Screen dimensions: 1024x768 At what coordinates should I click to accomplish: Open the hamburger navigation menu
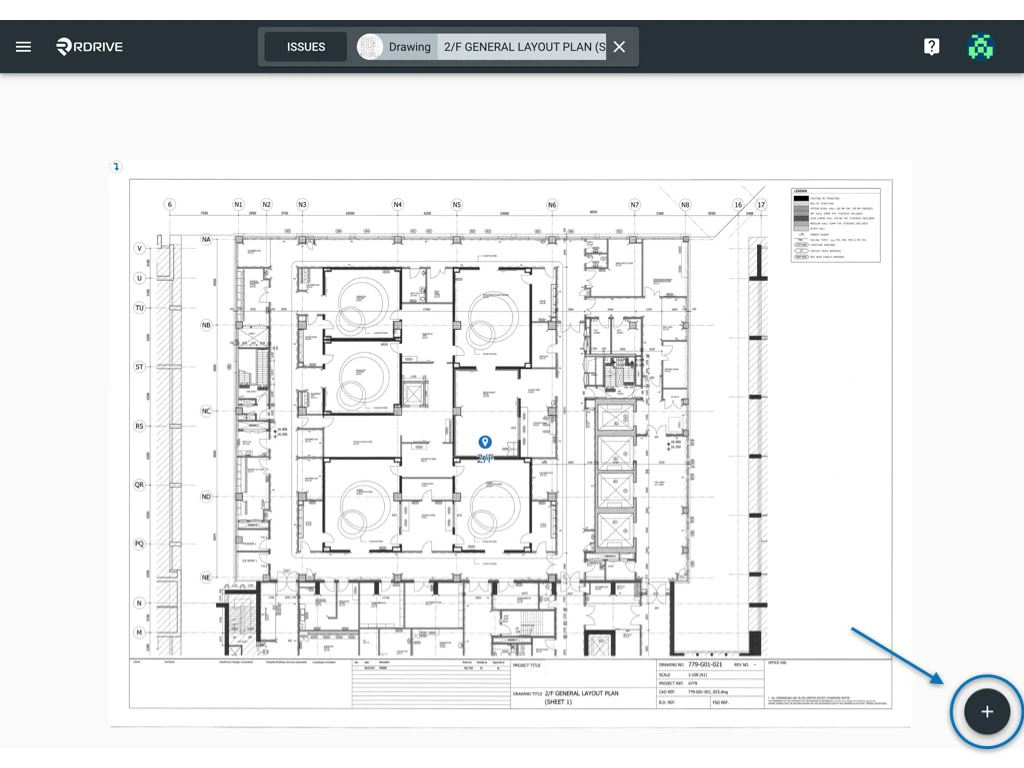point(23,46)
